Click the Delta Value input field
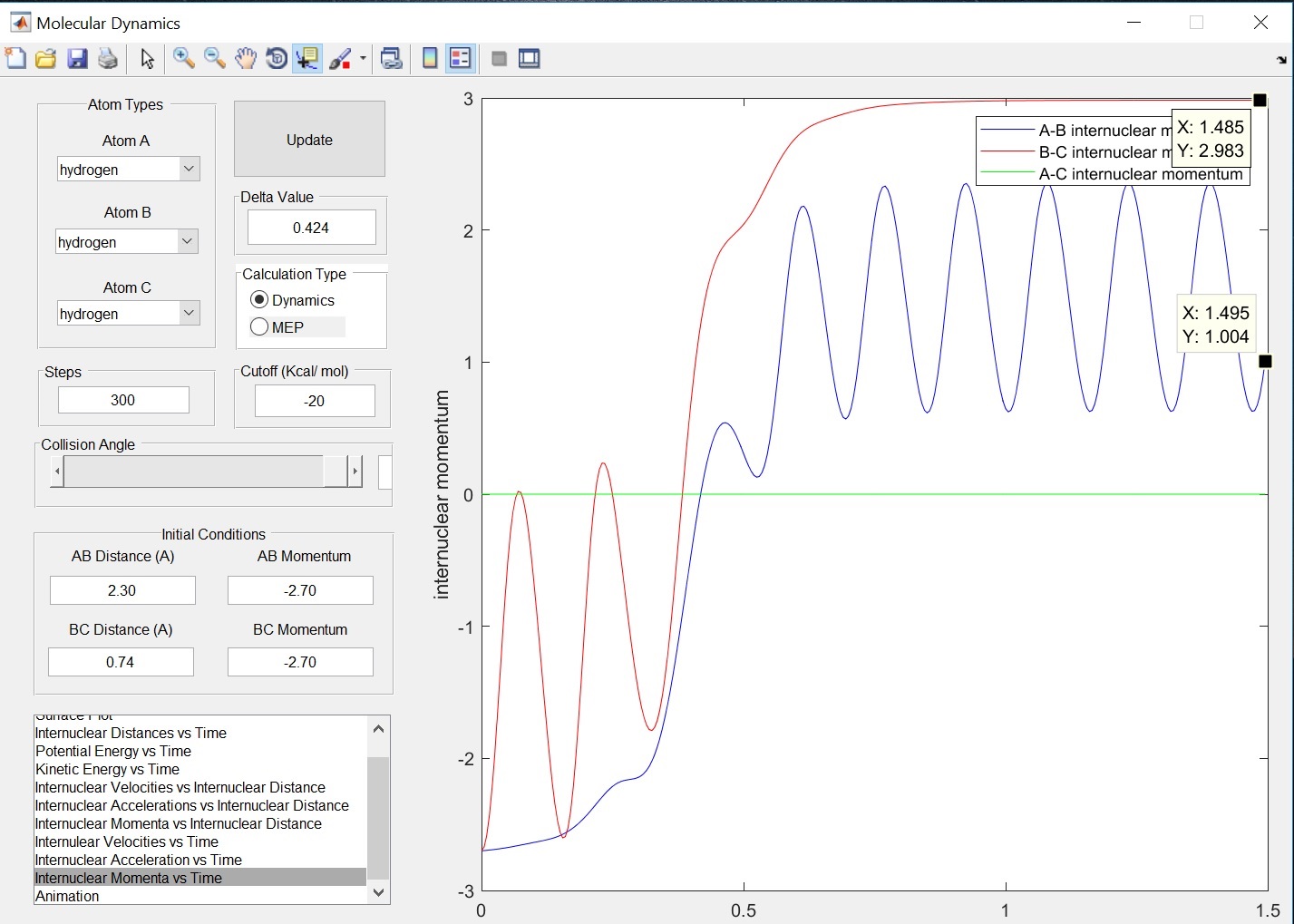Screen dimensions: 1294x924 coord(311,228)
